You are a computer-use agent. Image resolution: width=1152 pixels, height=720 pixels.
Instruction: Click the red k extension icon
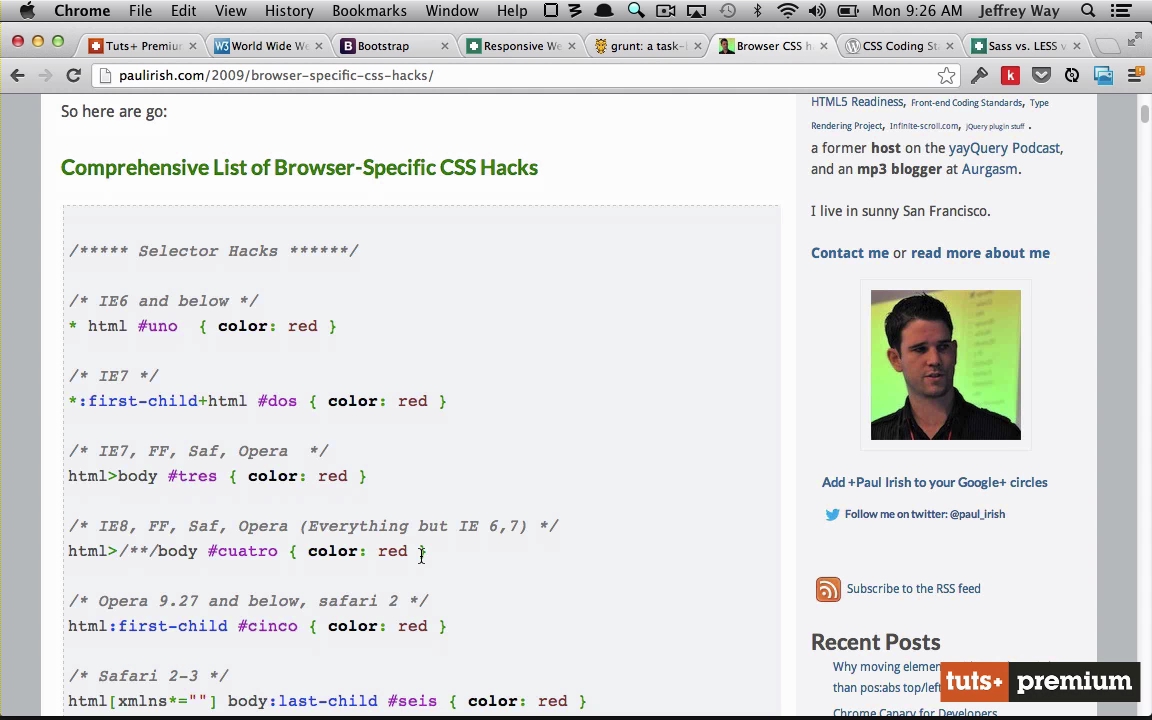[x=1010, y=75]
